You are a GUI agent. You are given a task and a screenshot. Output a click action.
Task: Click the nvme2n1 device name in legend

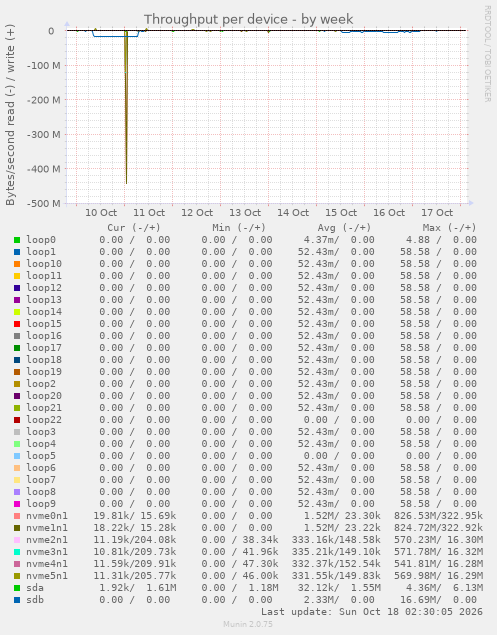47,540
